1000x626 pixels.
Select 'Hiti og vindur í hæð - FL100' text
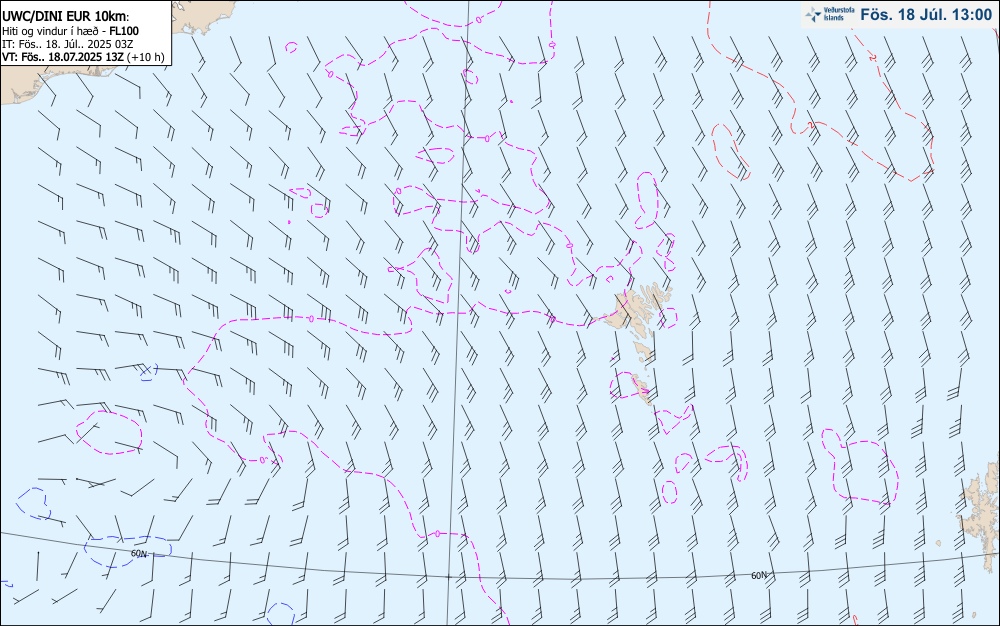pyautogui.click(x=70, y=31)
